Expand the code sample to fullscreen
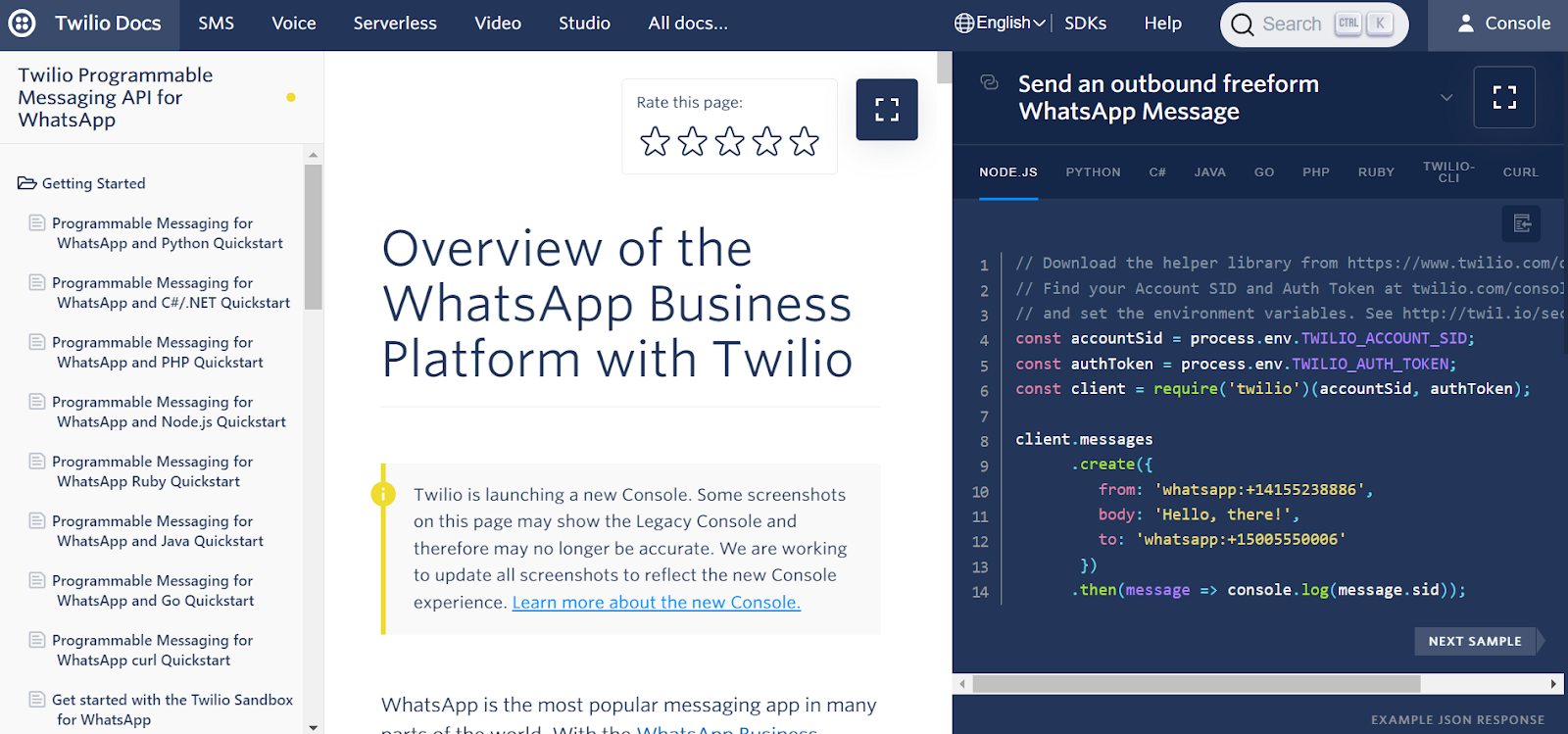Screen dimensions: 1568x734 pos(1504,97)
